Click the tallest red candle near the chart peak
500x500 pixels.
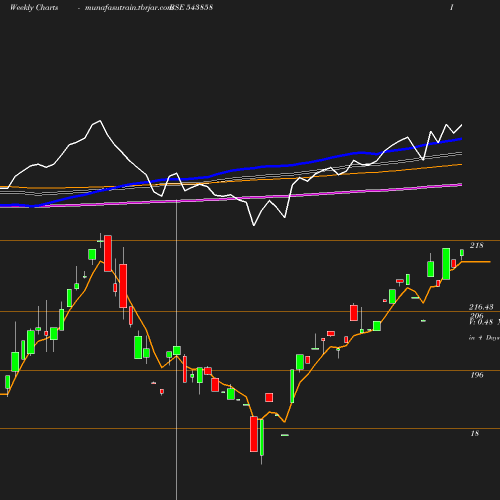pyautogui.click(x=108, y=253)
